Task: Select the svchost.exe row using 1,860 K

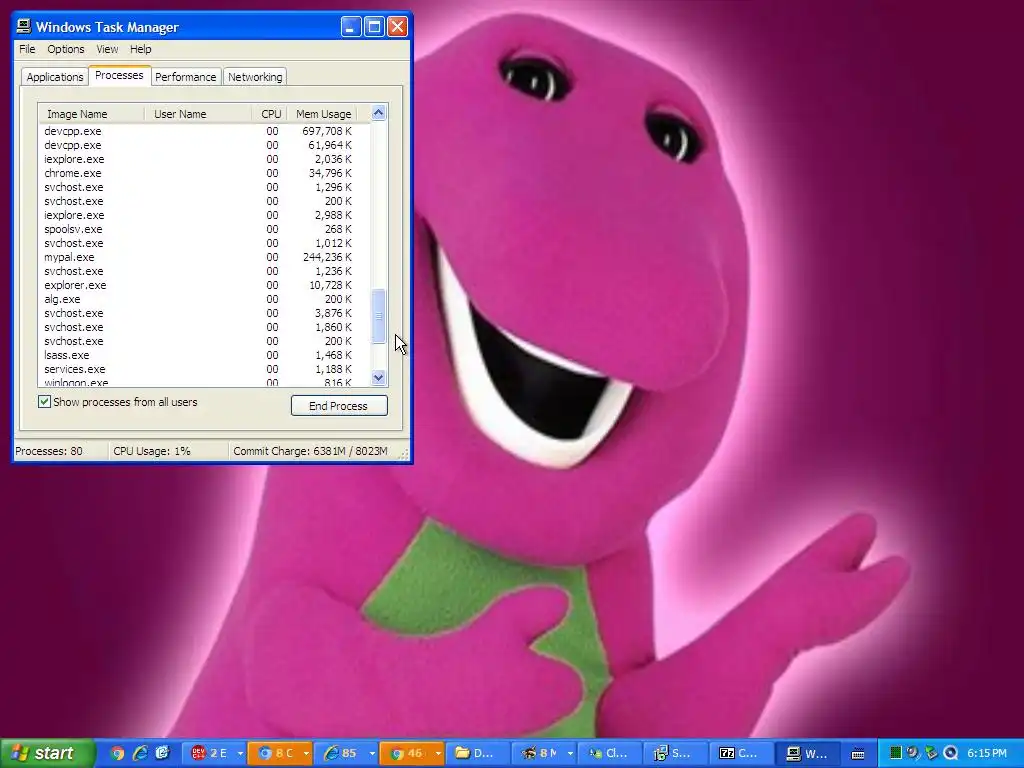Action: [x=204, y=327]
